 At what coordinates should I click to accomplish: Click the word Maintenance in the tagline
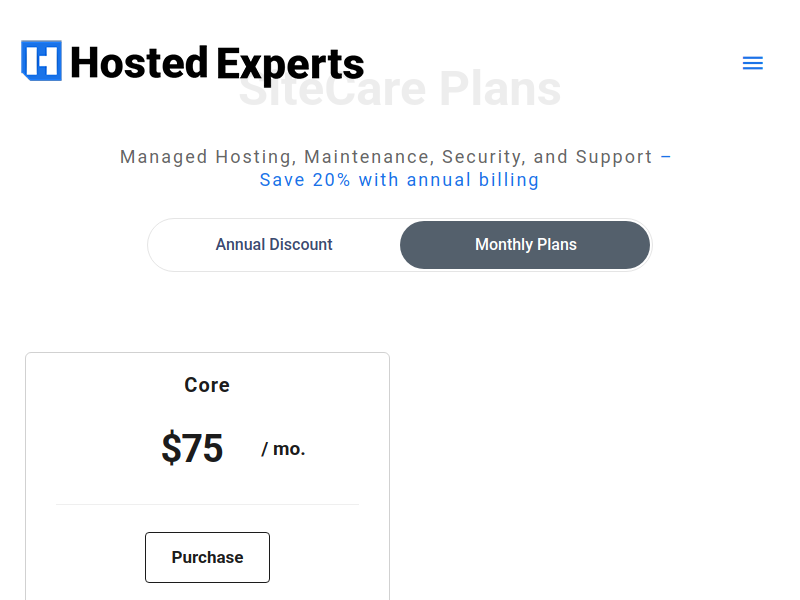(369, 157)
